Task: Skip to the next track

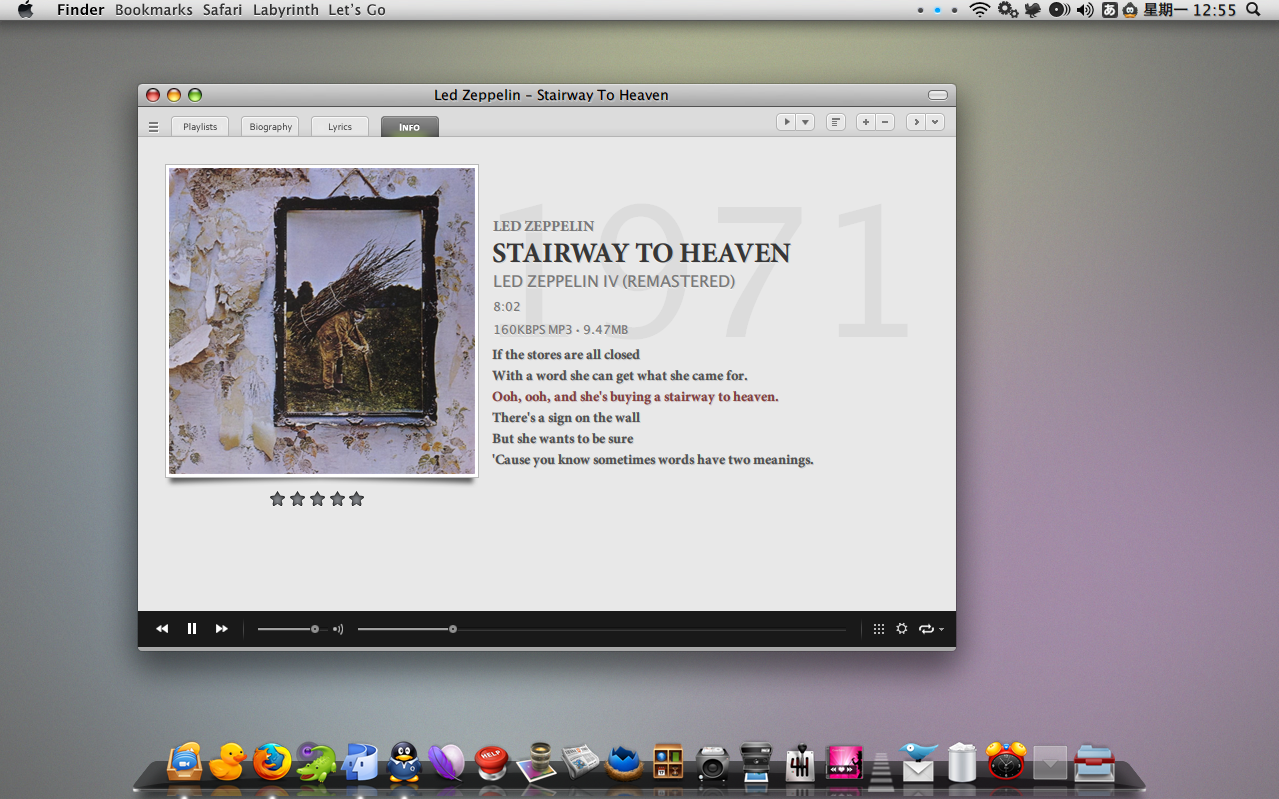Action: click(222, 629)
